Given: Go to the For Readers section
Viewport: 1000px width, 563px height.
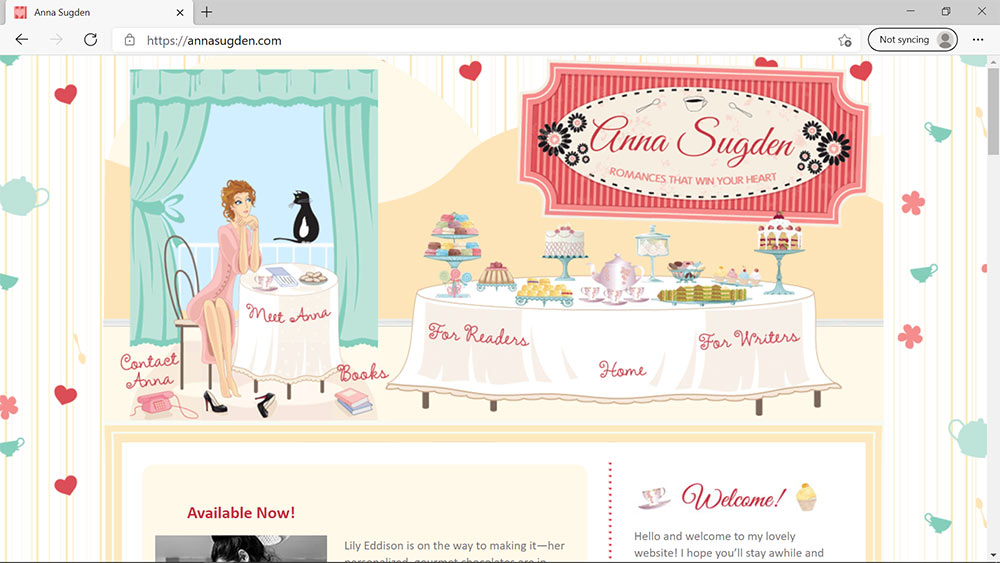Looking at the screenshot, I should point(478,335).
